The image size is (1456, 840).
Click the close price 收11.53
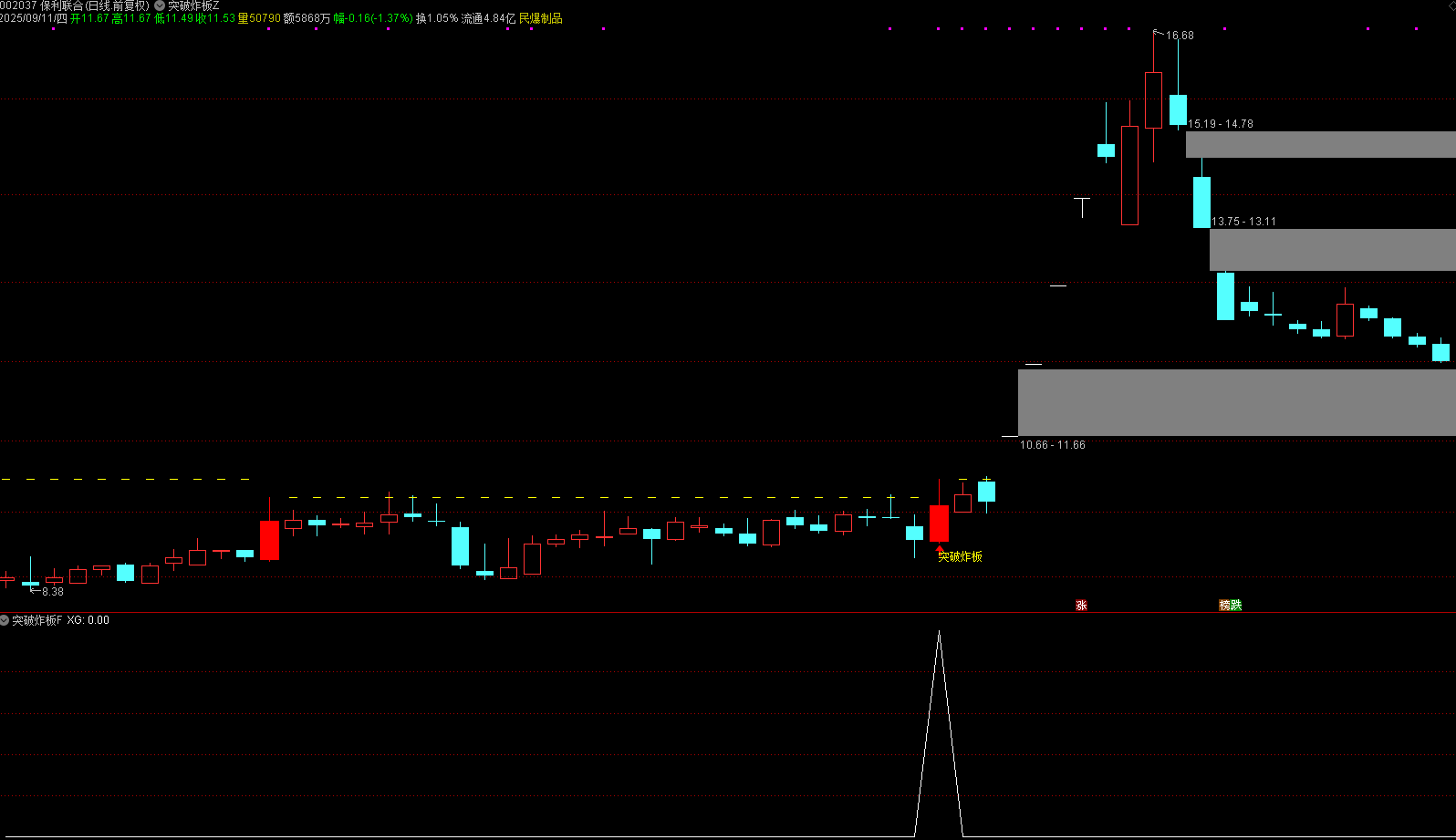(215, 18)
